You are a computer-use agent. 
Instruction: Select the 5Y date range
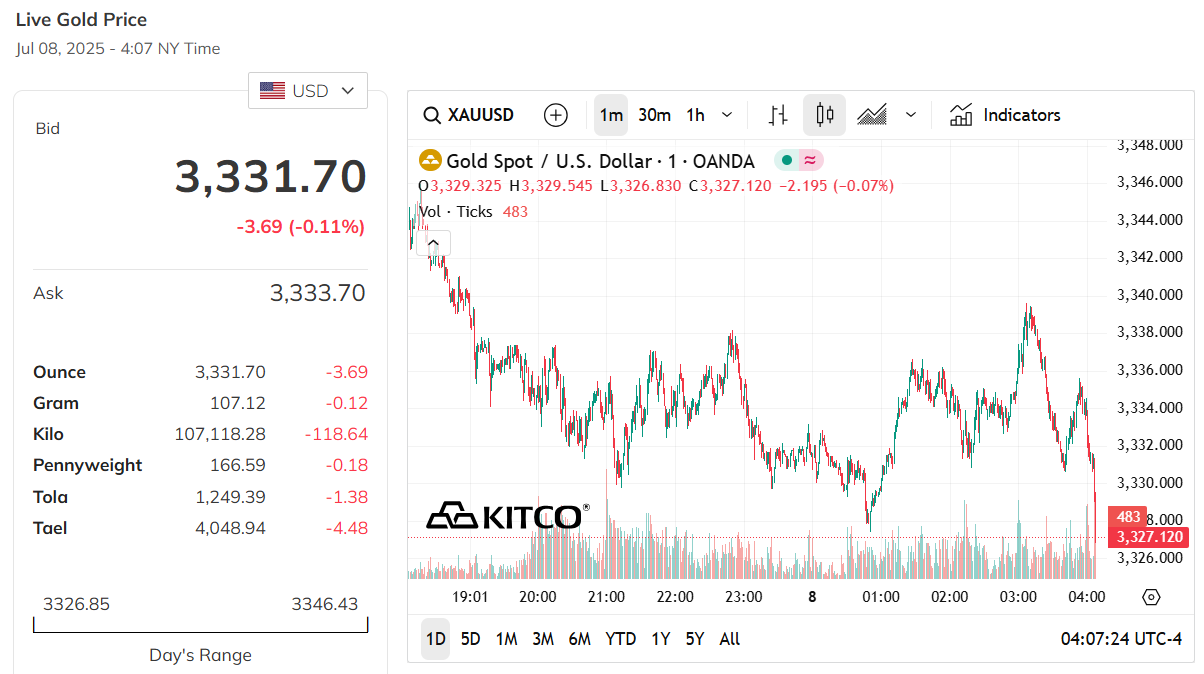(x=695, y=639)
